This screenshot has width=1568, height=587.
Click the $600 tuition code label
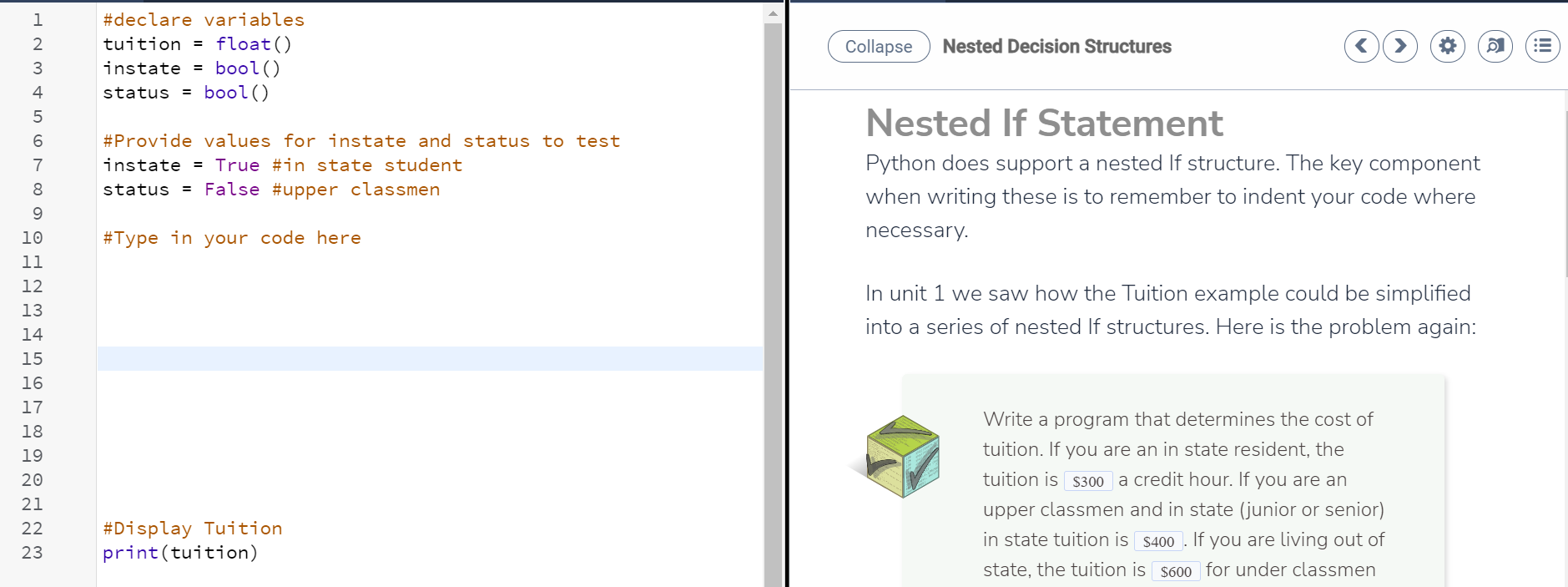[1176, 571]
